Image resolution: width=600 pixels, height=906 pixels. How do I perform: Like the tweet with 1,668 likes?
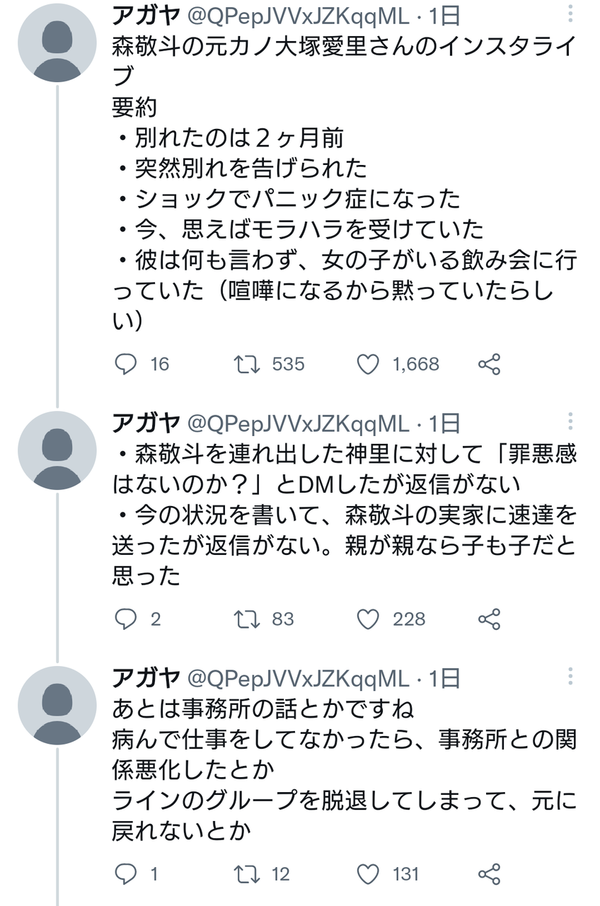[368, 364]
